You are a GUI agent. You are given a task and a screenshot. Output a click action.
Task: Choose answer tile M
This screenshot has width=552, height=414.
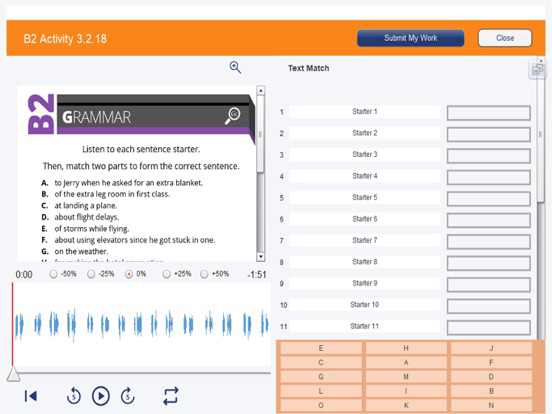click(406, 377)
